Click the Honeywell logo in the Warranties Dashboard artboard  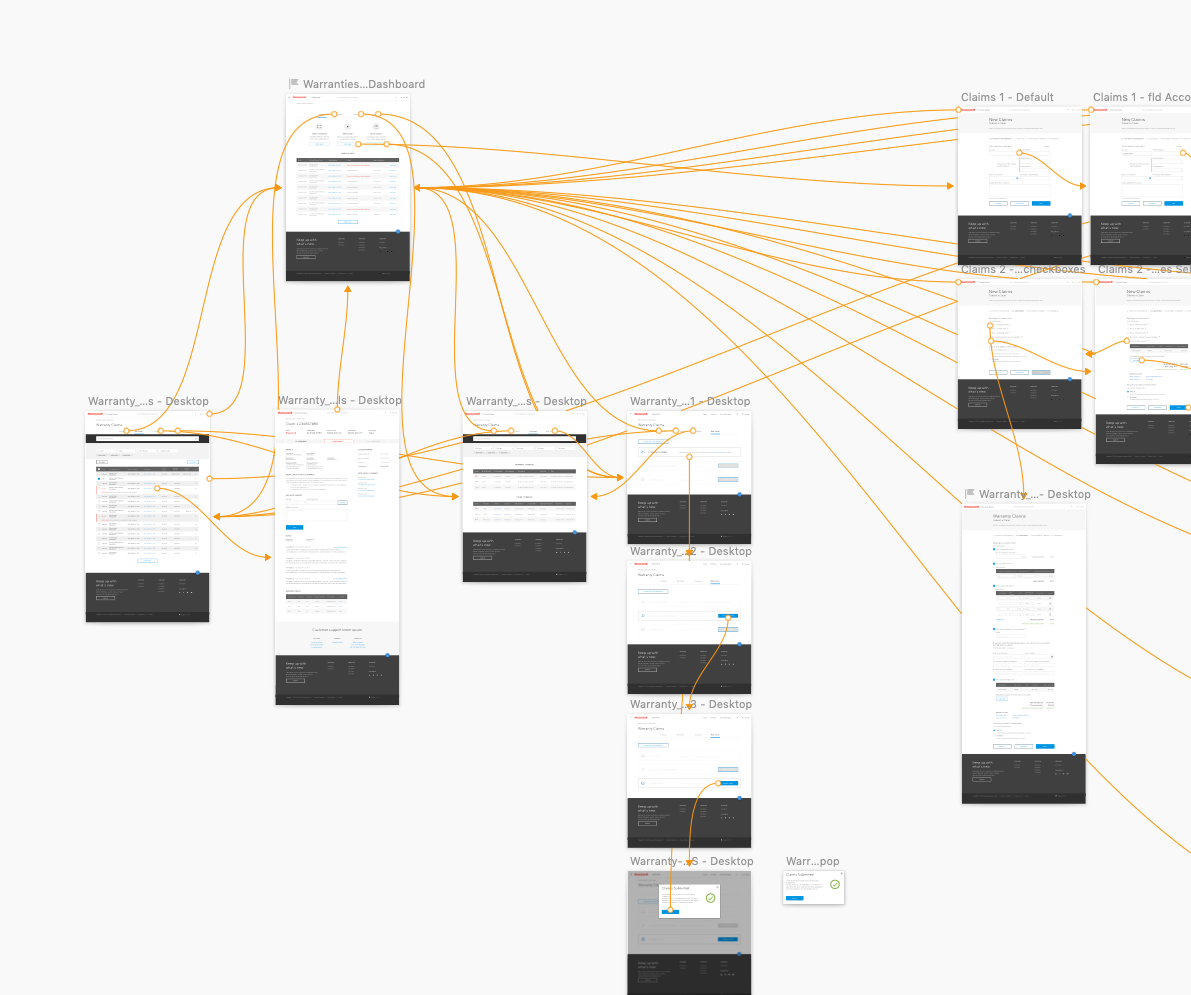tap(299, 97)
